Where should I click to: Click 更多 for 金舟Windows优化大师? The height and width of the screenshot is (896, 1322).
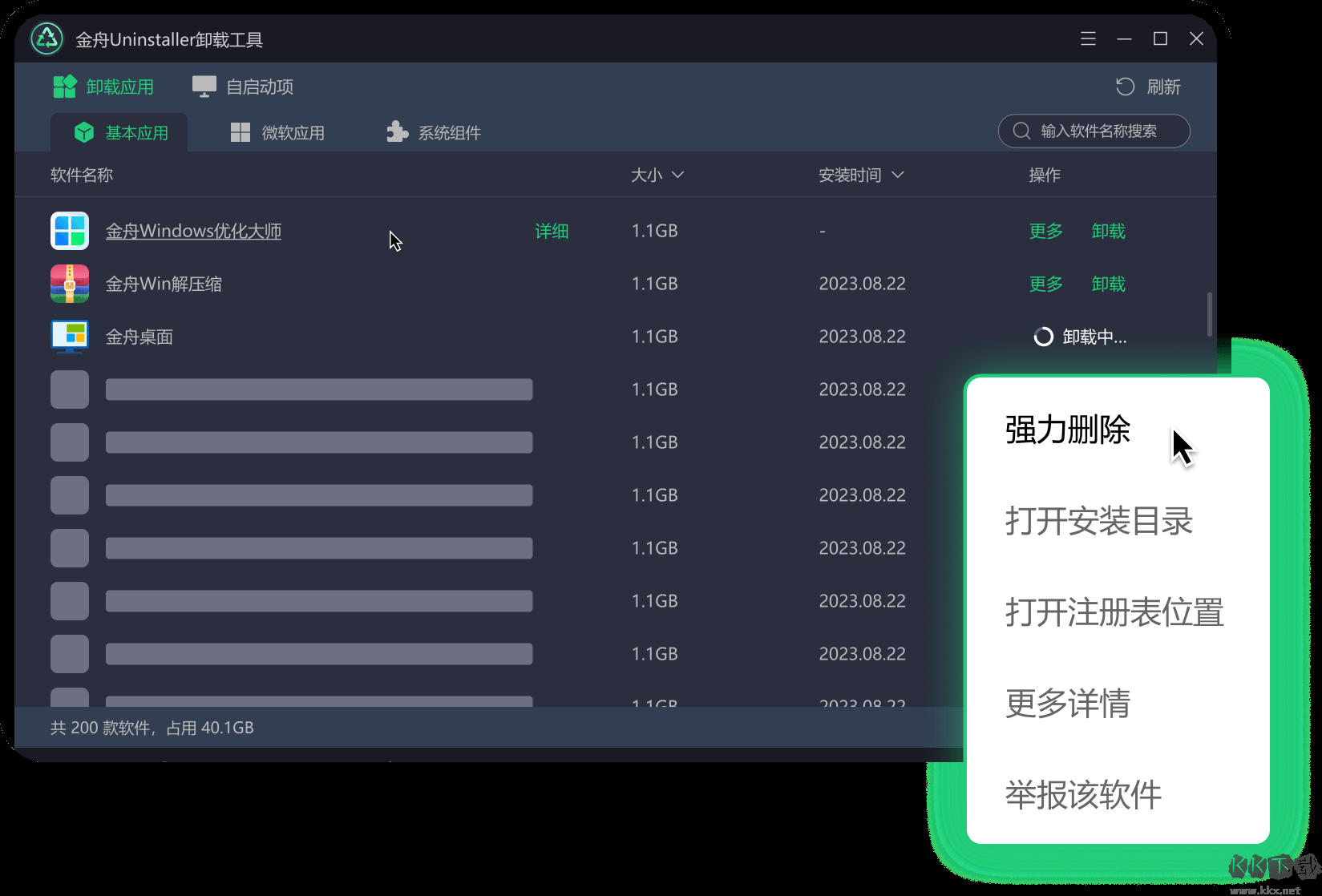tap(1045, 231)
